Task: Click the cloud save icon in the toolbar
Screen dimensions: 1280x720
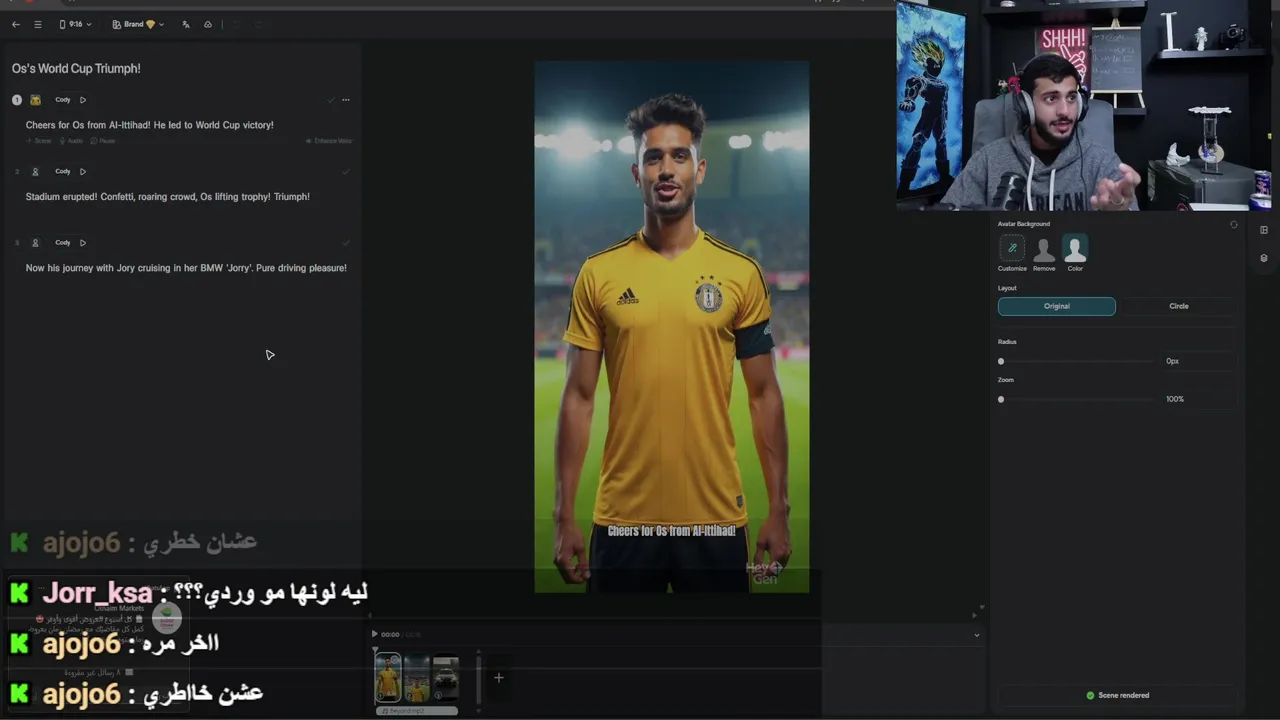Action: 208,24
